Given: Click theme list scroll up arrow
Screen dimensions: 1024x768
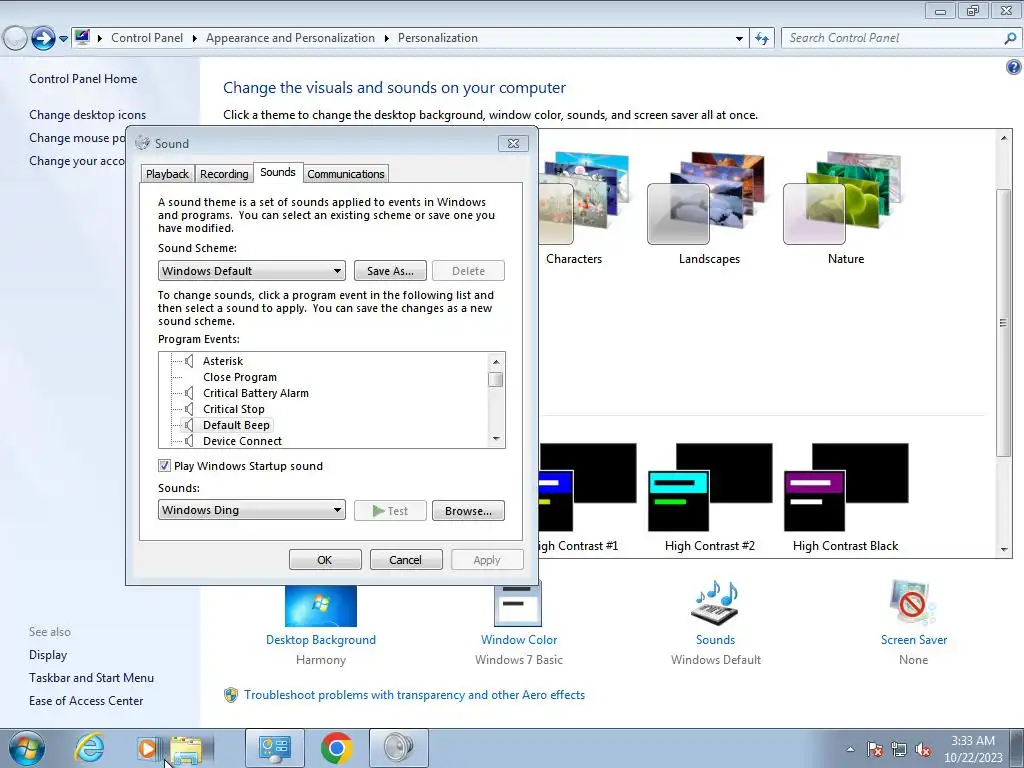Looking at the screenshot, I should (1004, 138).
